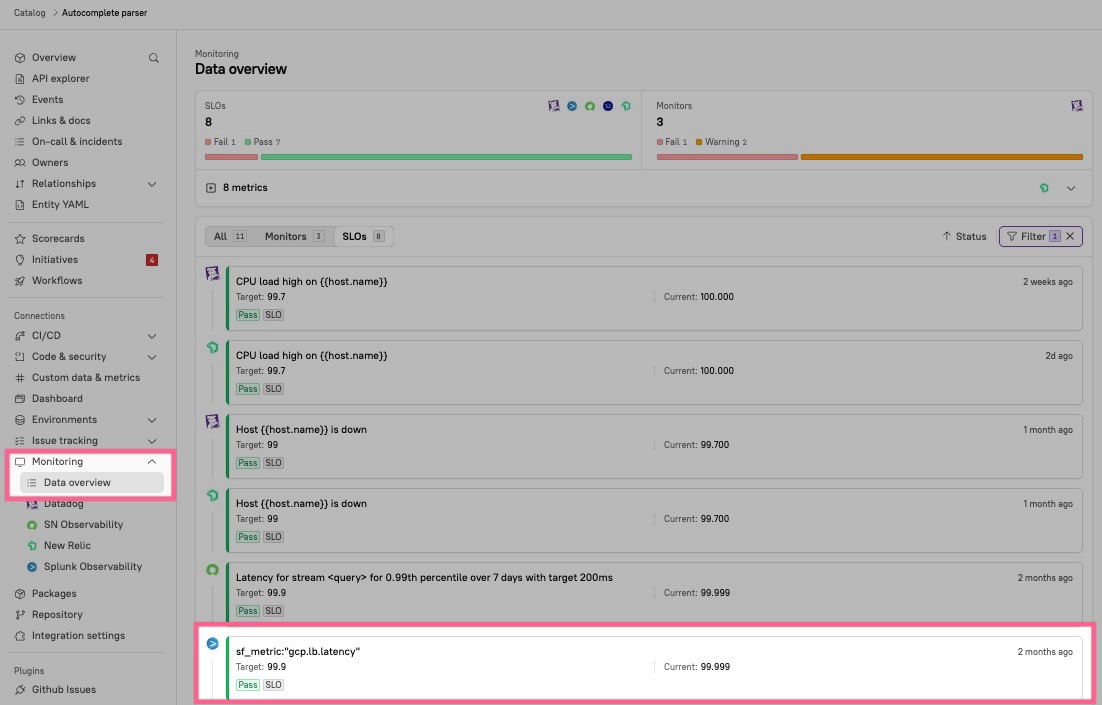This screenshot has width=1102, height=705.
Task: Open Github Issues plugin
Action: click(x=63, y=690)
